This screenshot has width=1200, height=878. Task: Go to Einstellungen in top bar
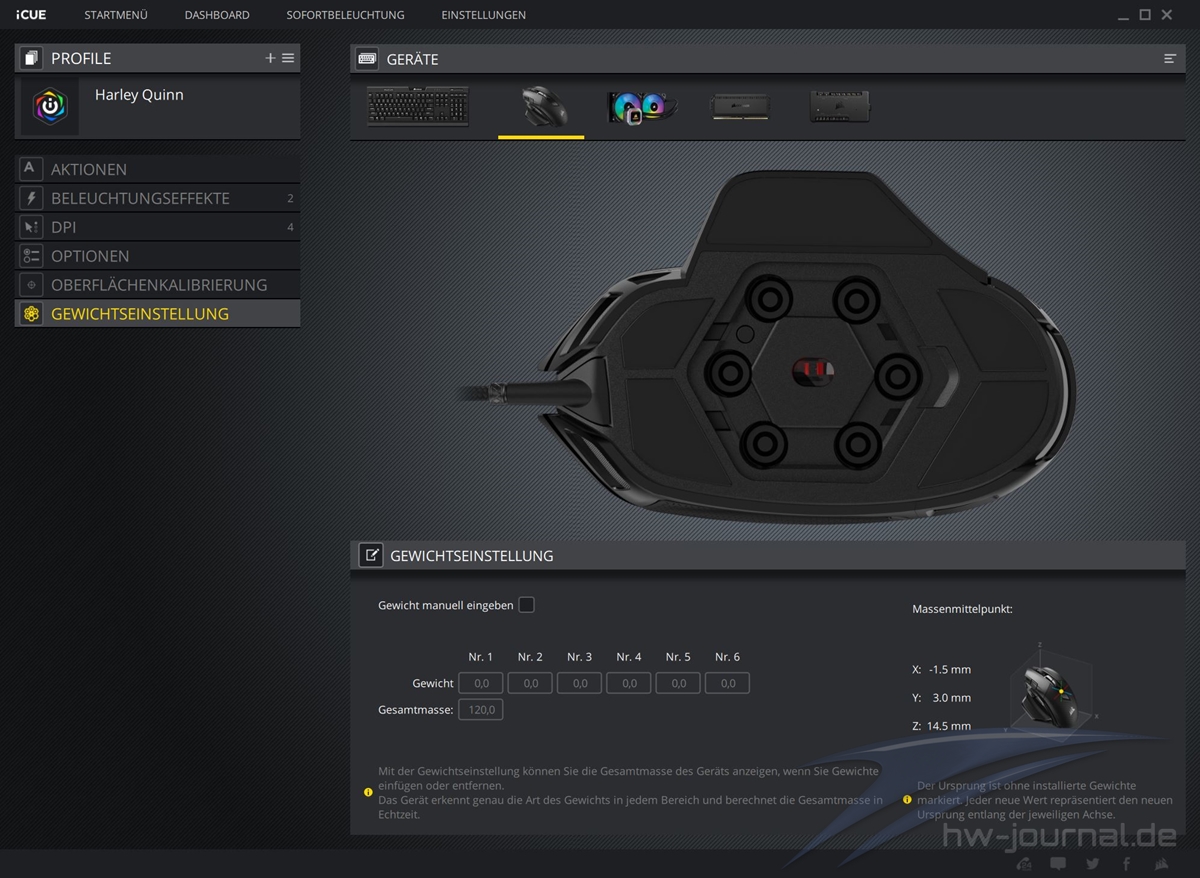pos(483,15)
